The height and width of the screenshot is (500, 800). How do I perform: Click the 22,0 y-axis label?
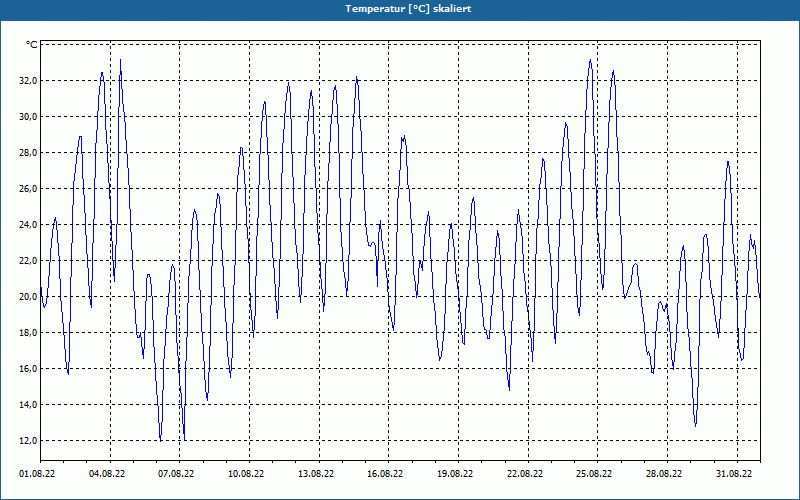(28, 261)
